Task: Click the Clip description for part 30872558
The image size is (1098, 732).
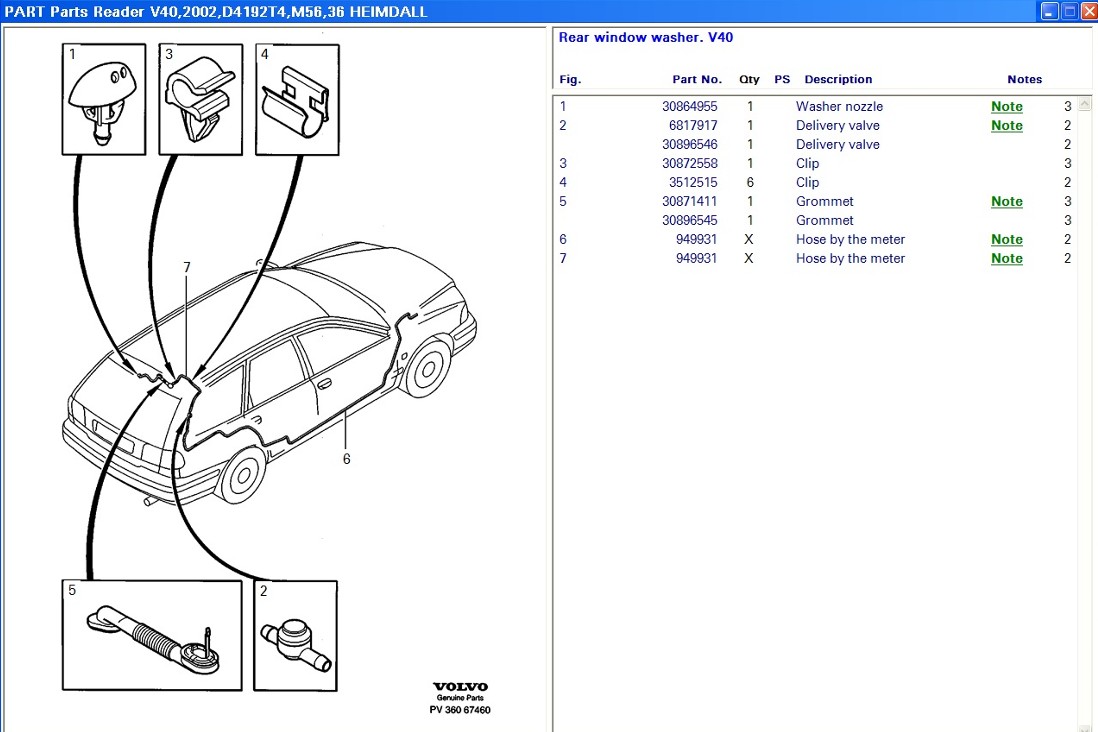Action: (x=807, y=163)
